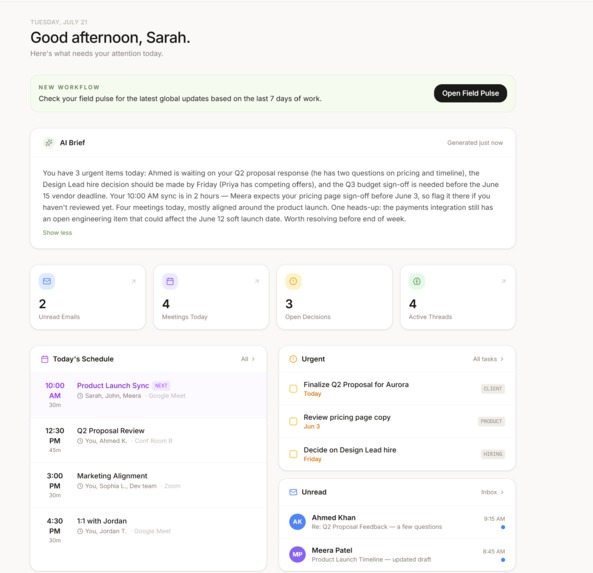Click the Generated just now label
Viewport: 593px width, 573px height.
[x=475, y=143]
